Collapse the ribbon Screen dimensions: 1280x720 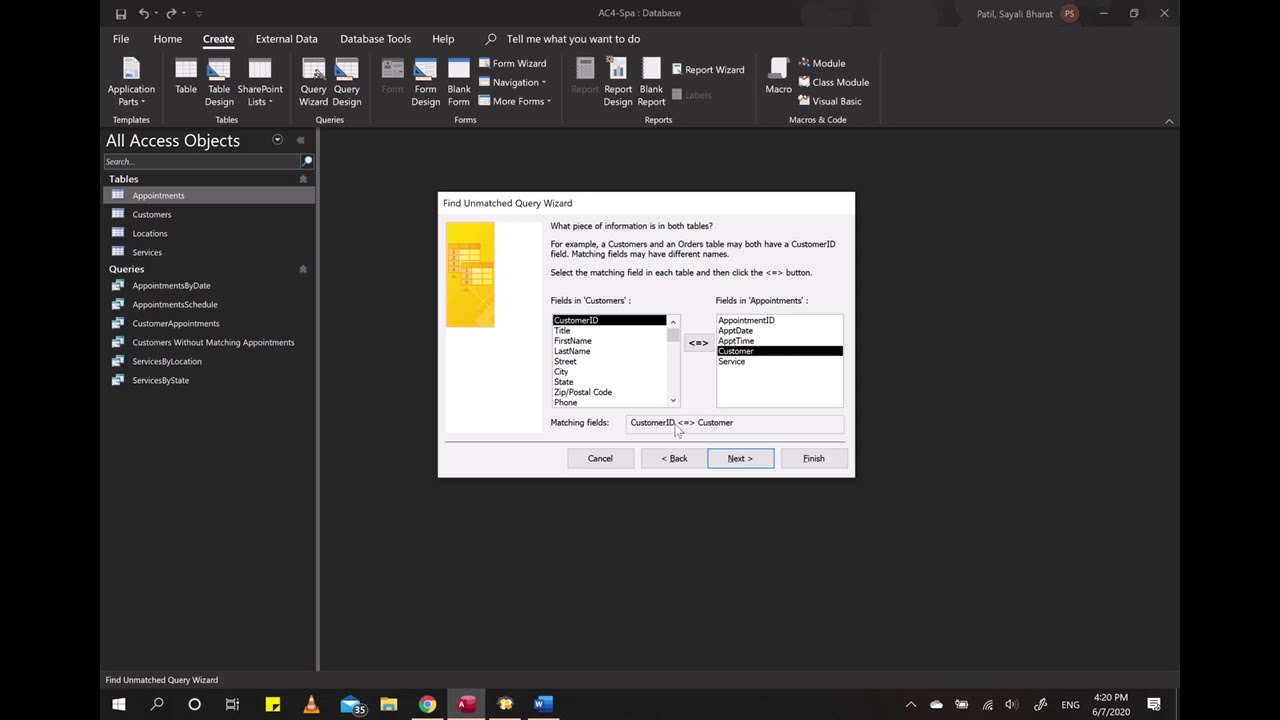click(1169, 121)
